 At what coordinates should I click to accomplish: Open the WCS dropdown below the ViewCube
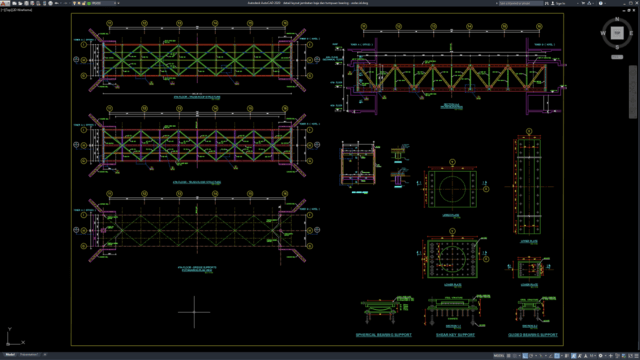pos(617,57)
